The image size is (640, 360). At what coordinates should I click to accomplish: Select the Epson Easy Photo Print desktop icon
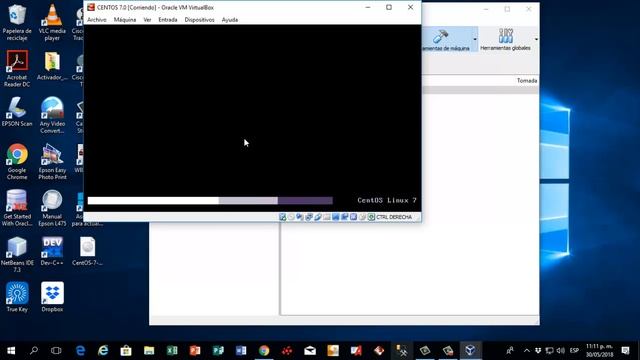52,162
